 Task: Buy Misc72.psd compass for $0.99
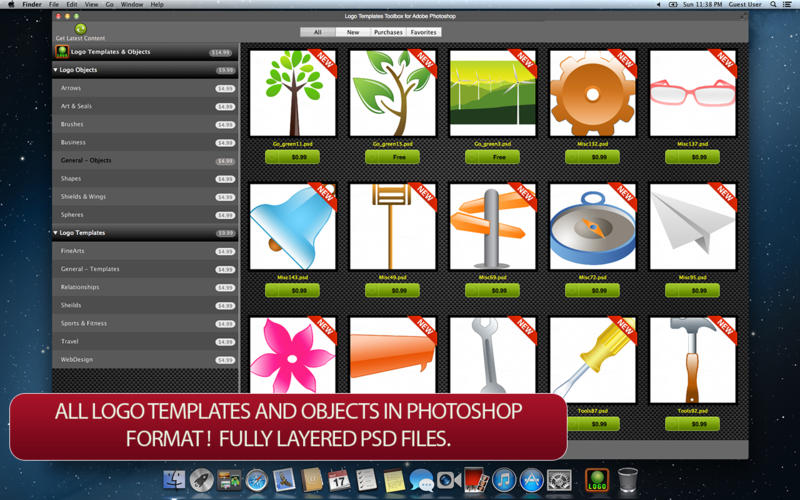pos(592,290)
